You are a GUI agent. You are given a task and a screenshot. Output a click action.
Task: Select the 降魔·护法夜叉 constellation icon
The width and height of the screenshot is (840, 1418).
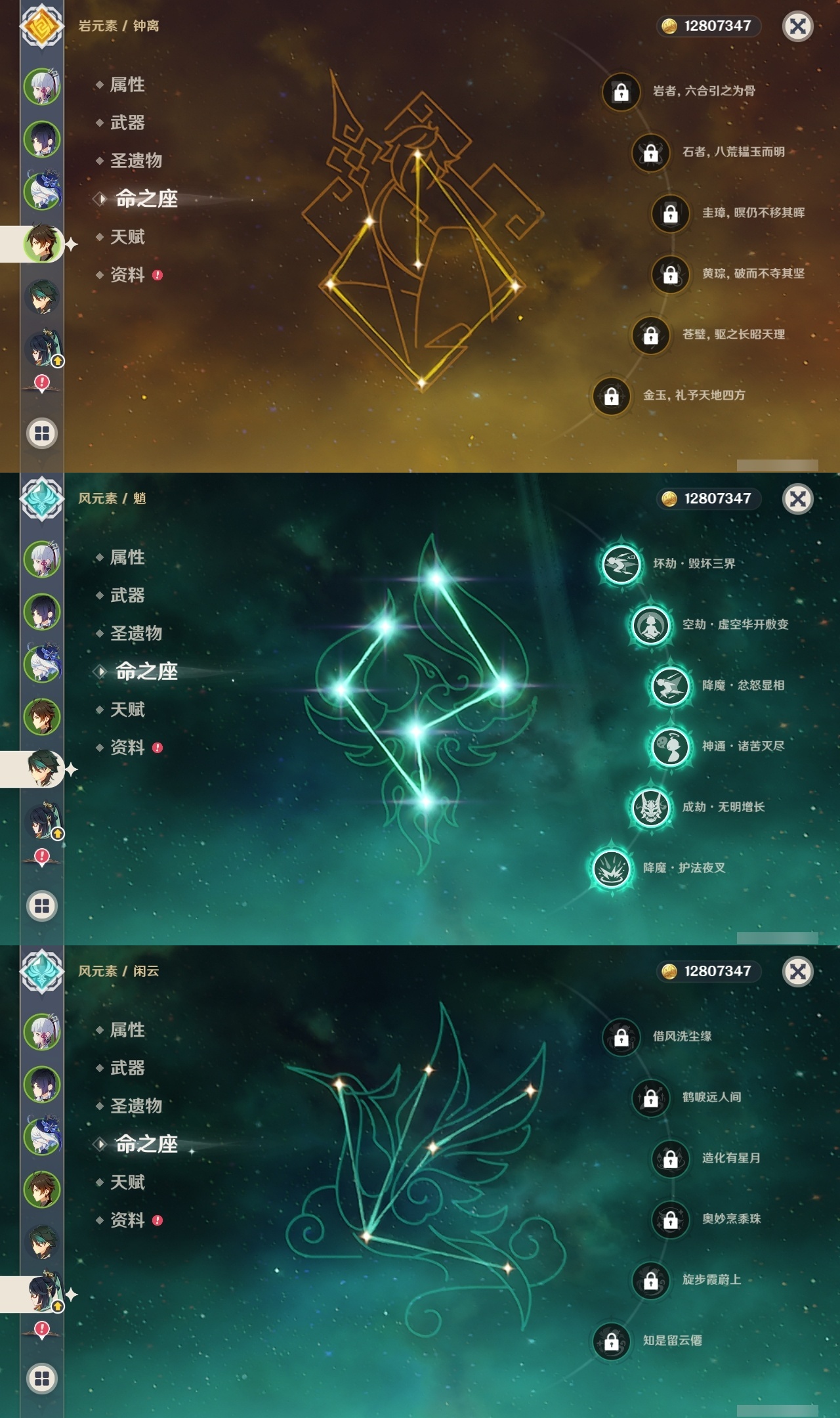coord(611,868)
